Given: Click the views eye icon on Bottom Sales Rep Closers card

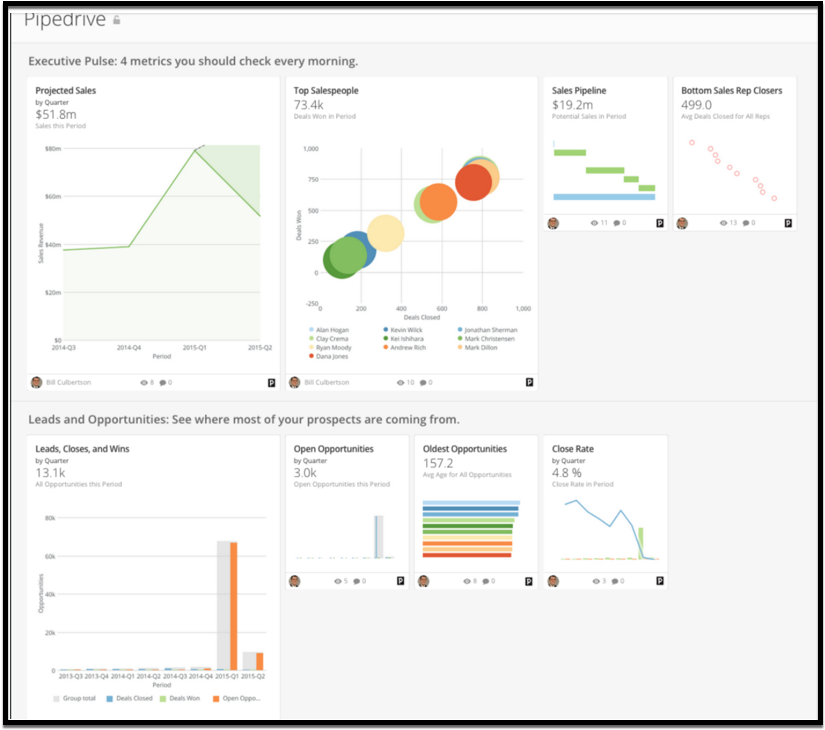Looking at the screenshot, I should (722, 223).
